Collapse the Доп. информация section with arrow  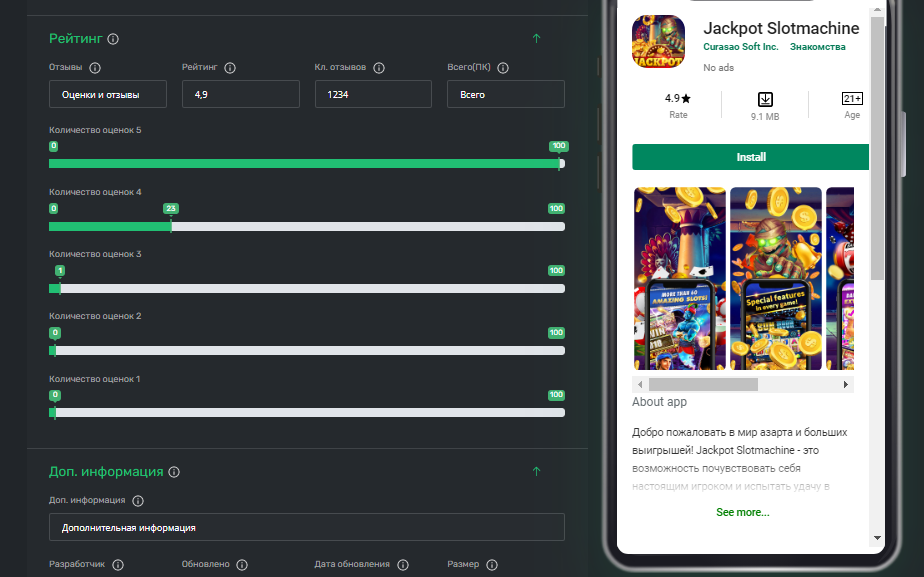coord(536,472)
